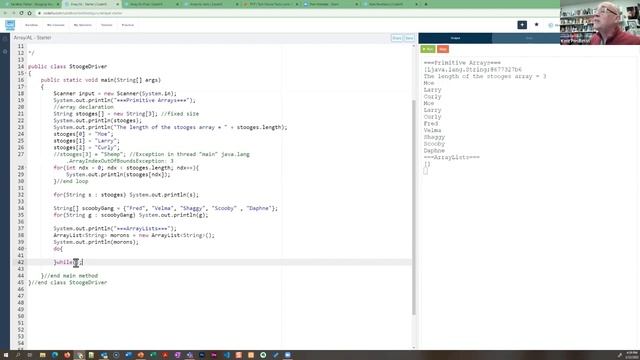640x360 pixels.
Task: Open the red Adobe Acrobat taskbar icon
Action: coord(165,355)
